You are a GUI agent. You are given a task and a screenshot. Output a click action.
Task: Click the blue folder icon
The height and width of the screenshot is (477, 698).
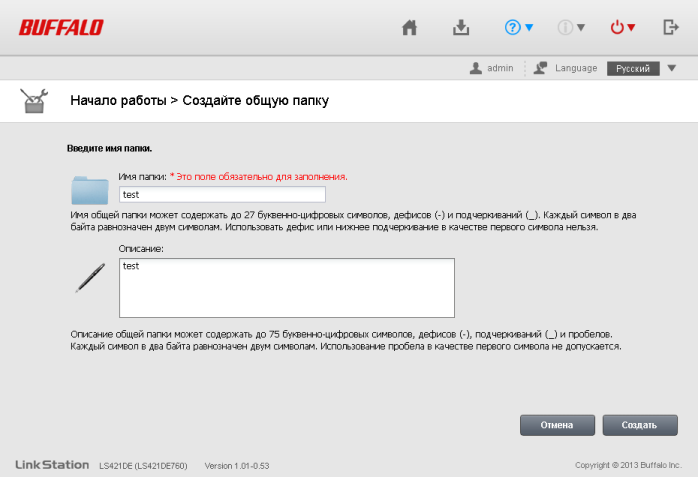(89, 190)
